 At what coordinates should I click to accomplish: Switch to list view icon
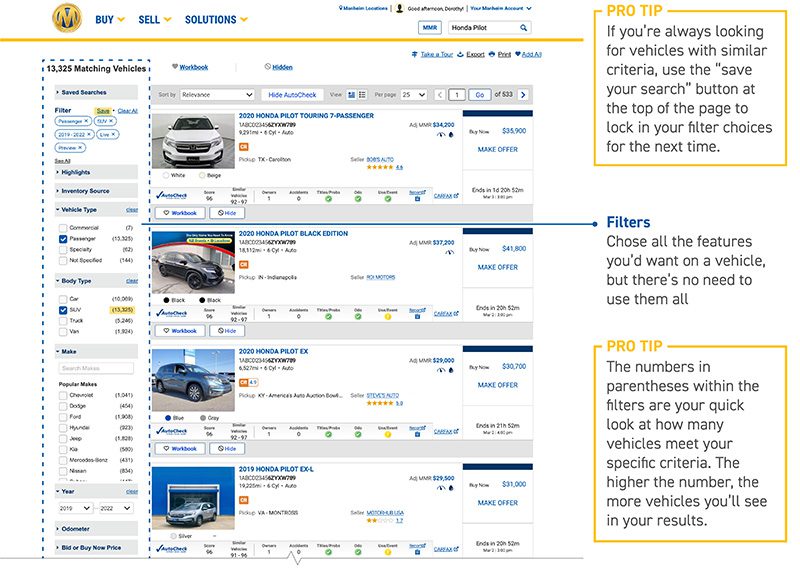[x=362, y=94]
